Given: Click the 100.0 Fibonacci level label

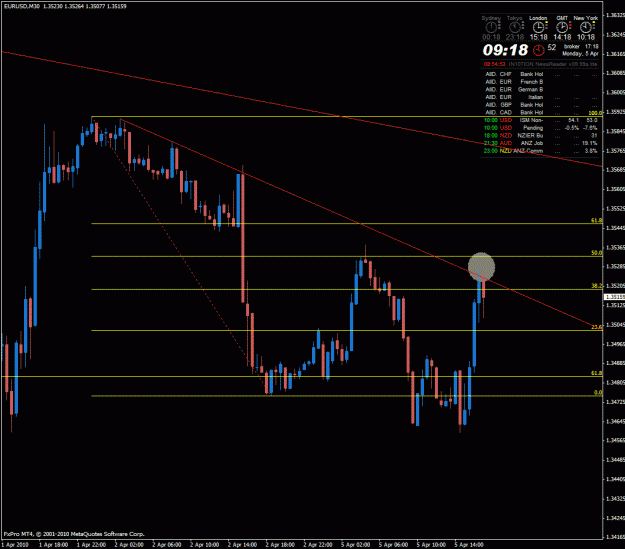Looking at the screenshot, I should (595, 113).
